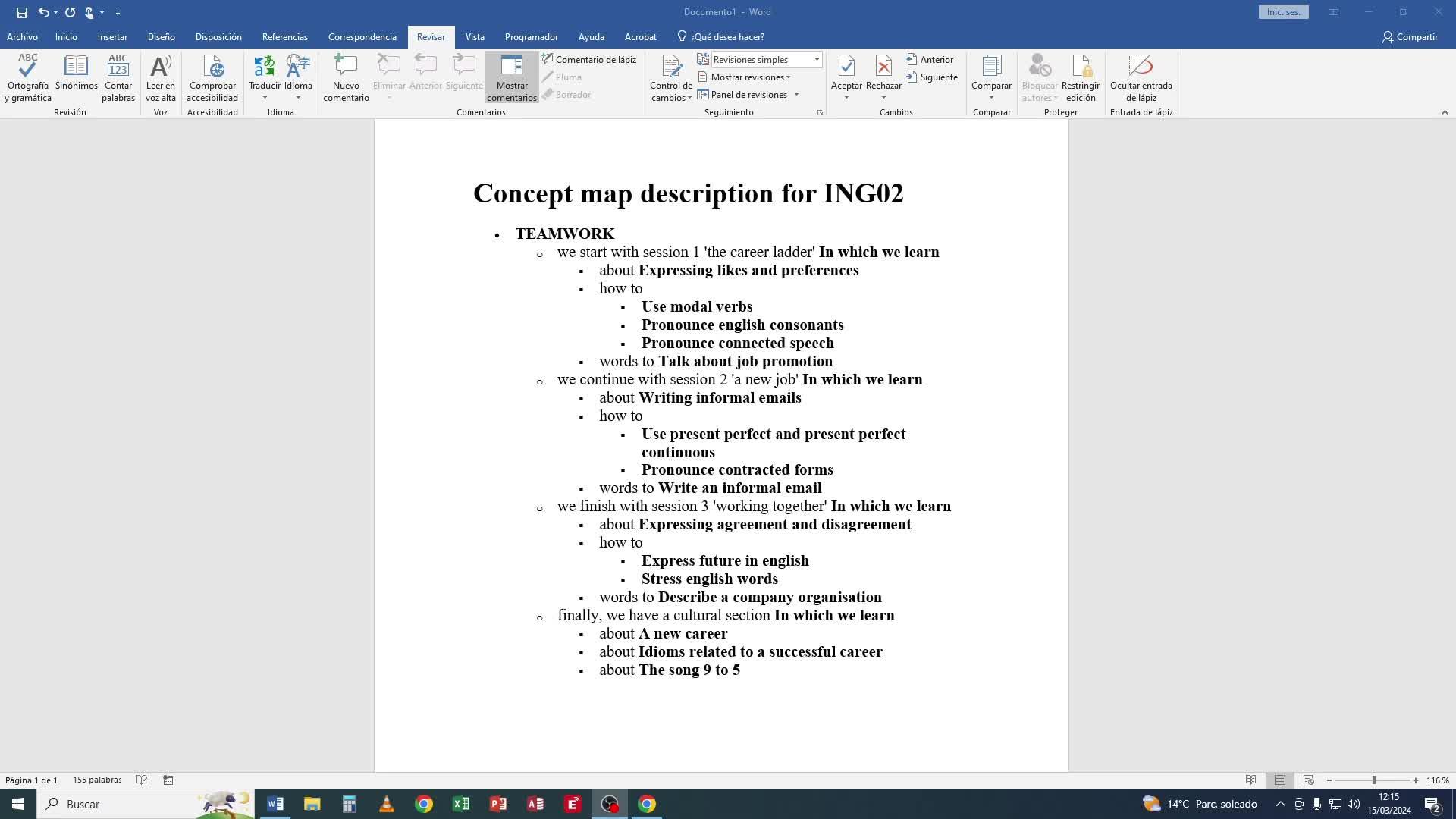Expand Mostrar revisiones menu
The height and width of the screenshot is (819, 1456).
click(x=749, y=77)
